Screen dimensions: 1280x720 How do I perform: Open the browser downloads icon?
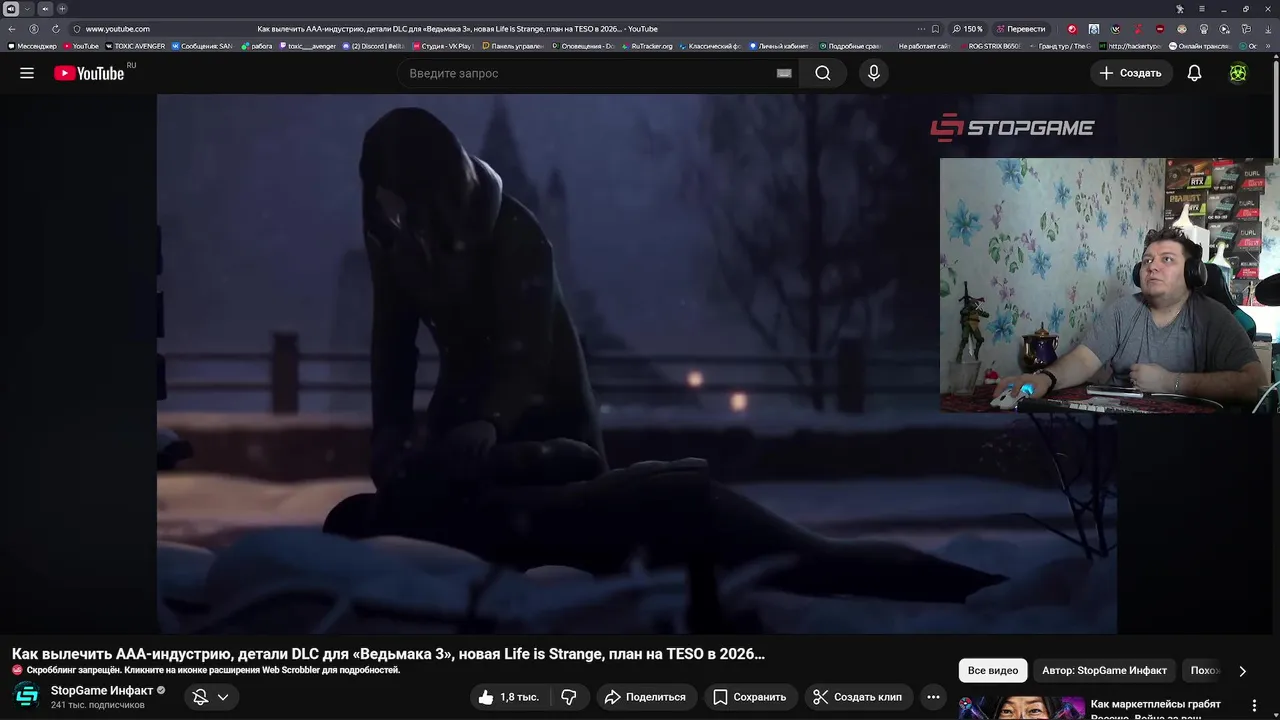click(1268, 29)
